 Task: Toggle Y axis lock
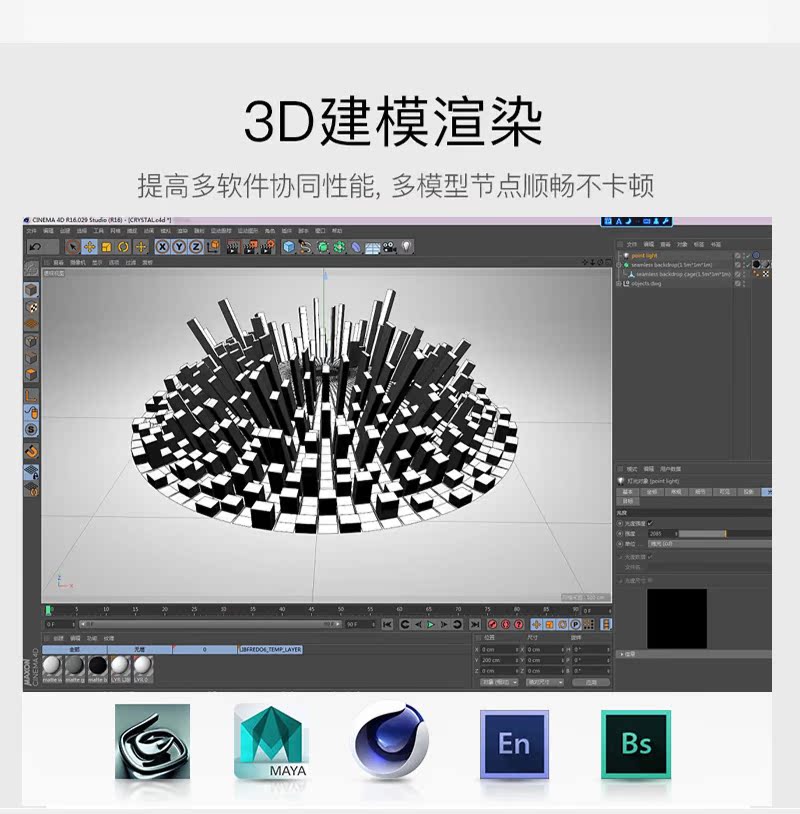[x=179, y=247]
